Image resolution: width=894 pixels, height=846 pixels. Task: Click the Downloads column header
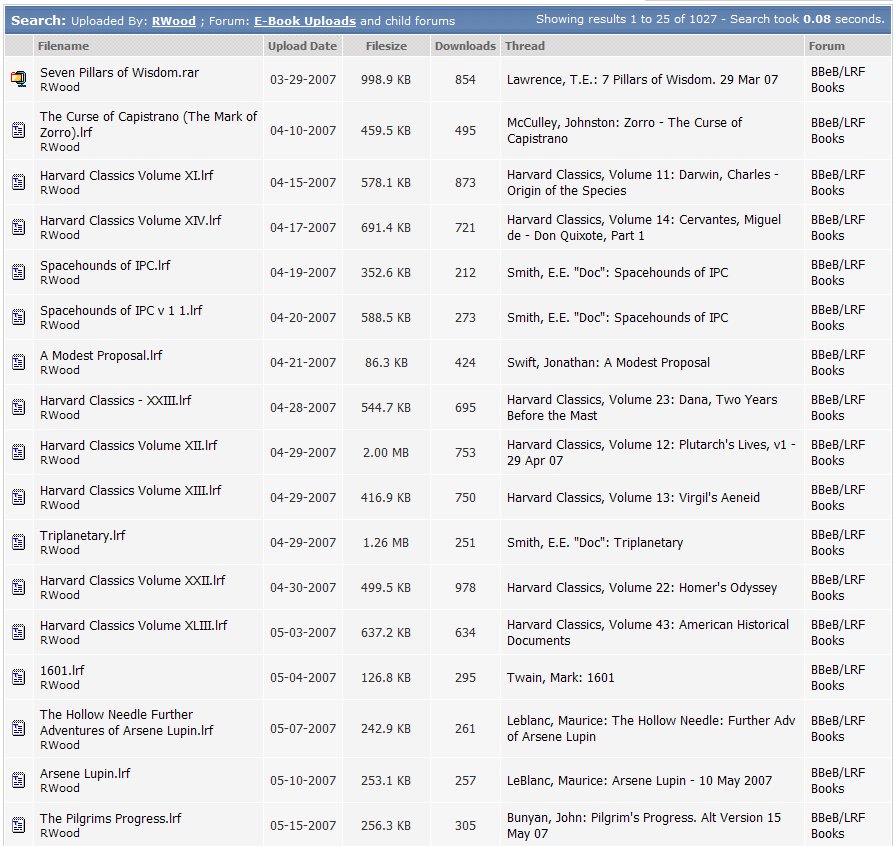click(x=465, y=46)
